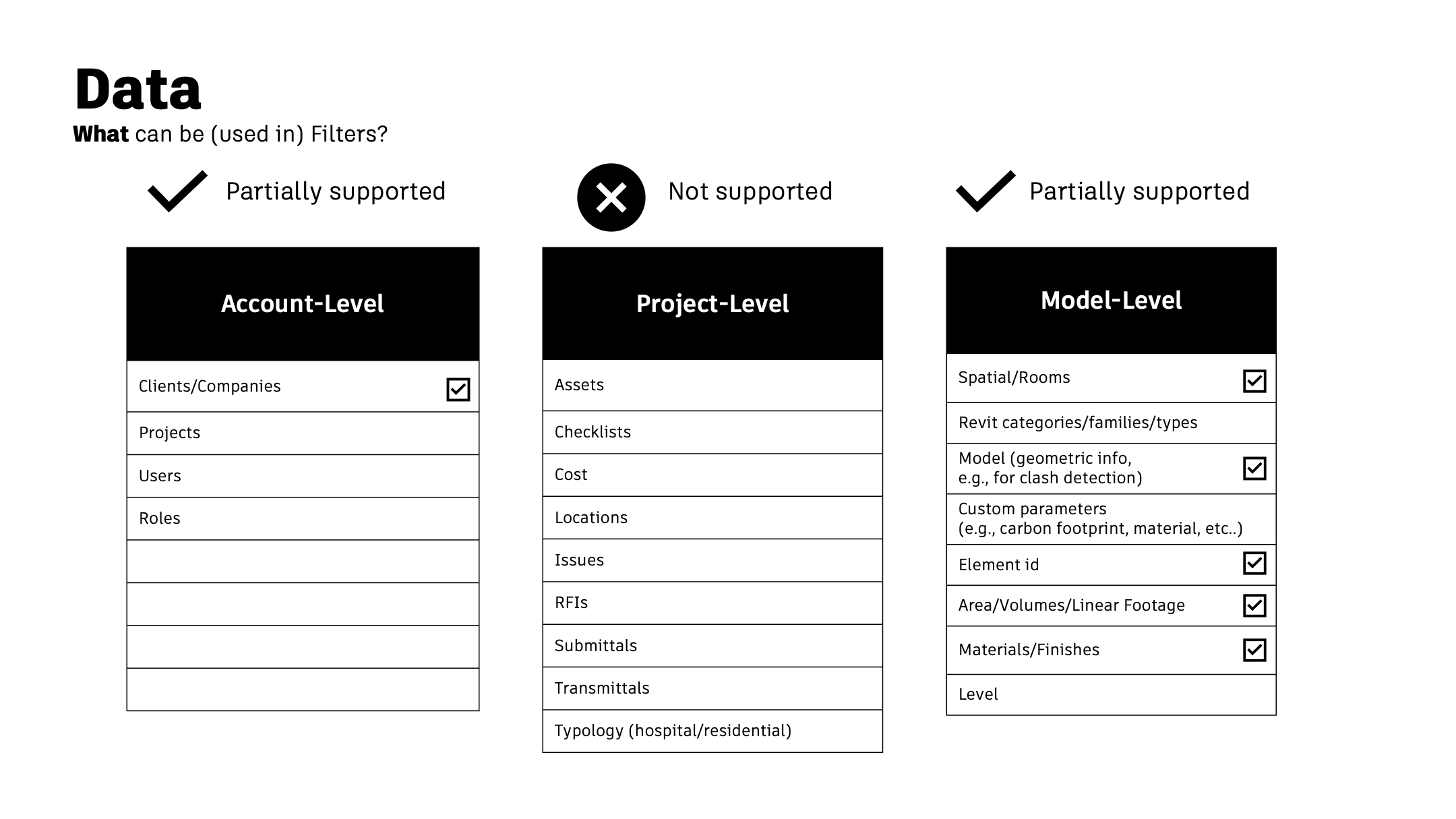Toggle the Materials/Finishes checkbox

coord(1254,650)
